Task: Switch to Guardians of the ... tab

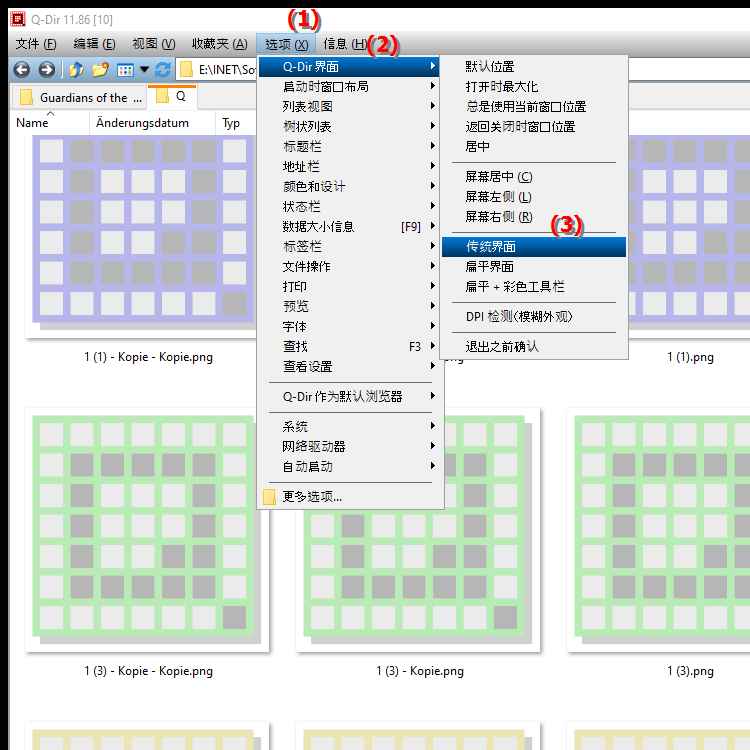Action: coord(81,98)
